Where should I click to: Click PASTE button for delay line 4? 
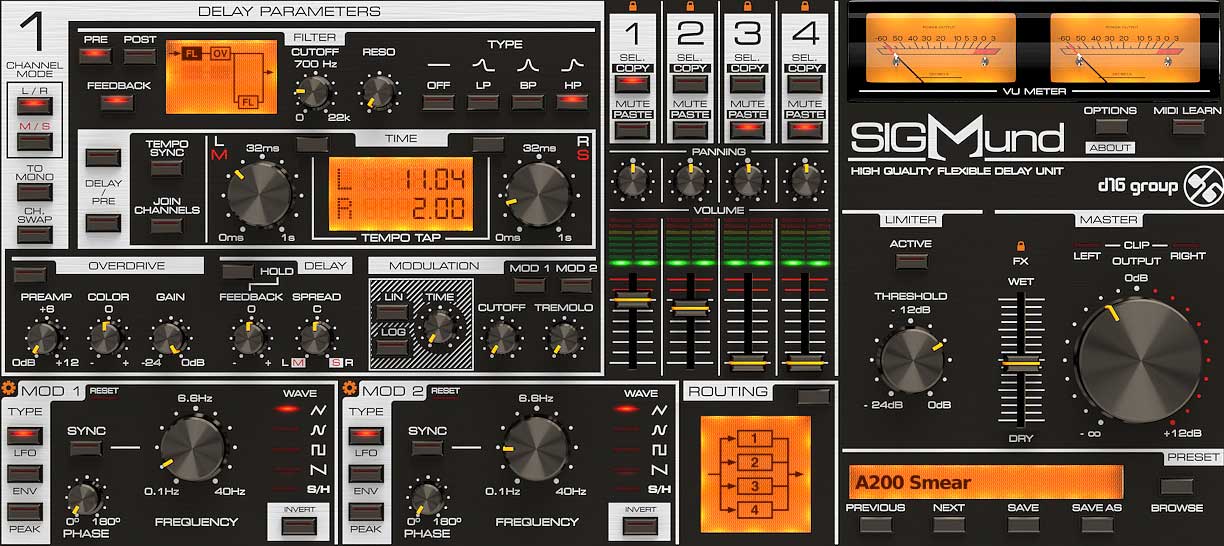tap(805, 114)
